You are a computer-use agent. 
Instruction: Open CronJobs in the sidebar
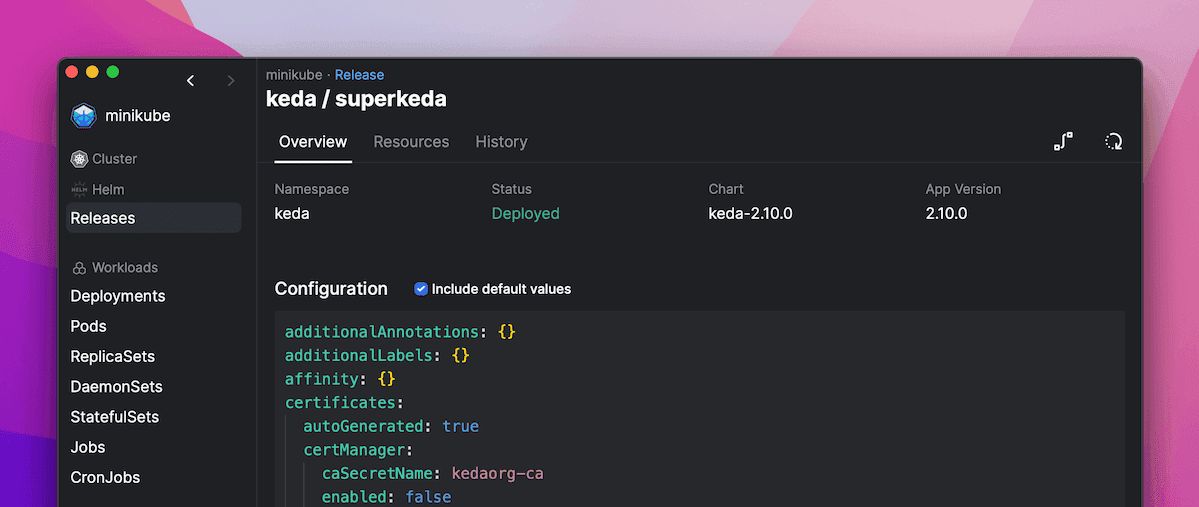click(106, 477)
